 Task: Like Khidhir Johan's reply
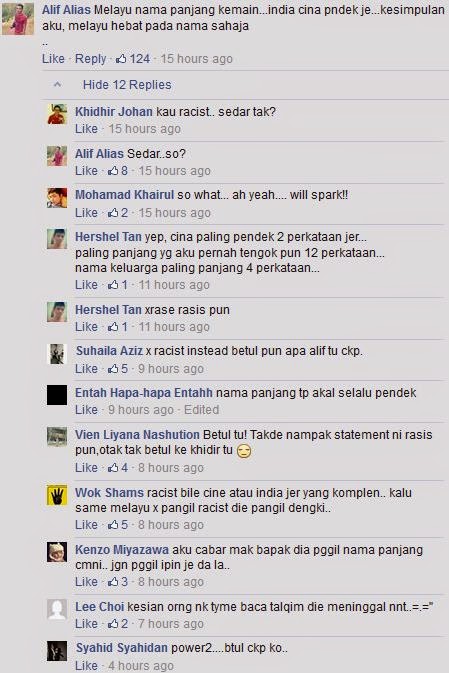coord(86,129)
